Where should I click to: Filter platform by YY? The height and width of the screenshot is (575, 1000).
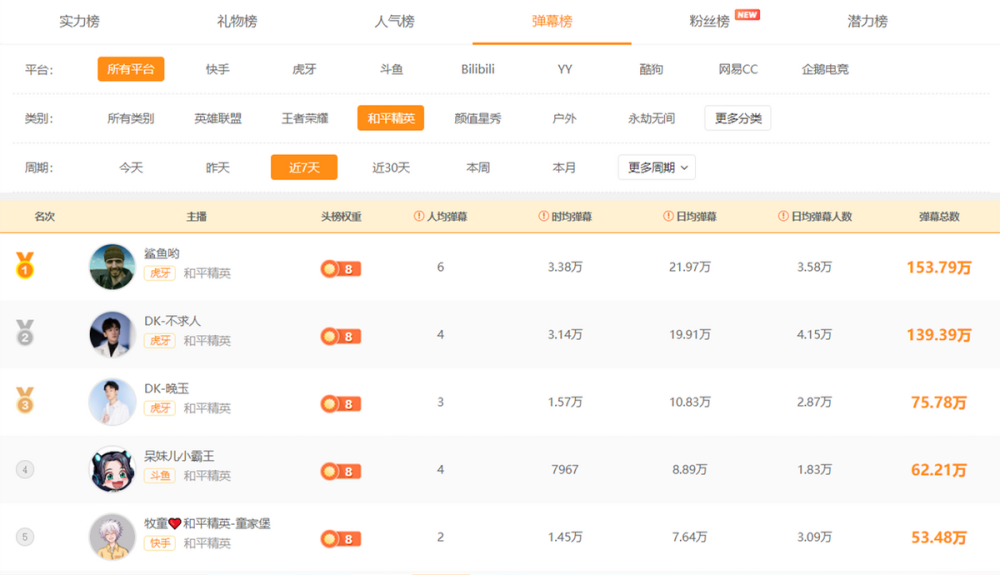(564, 69)
